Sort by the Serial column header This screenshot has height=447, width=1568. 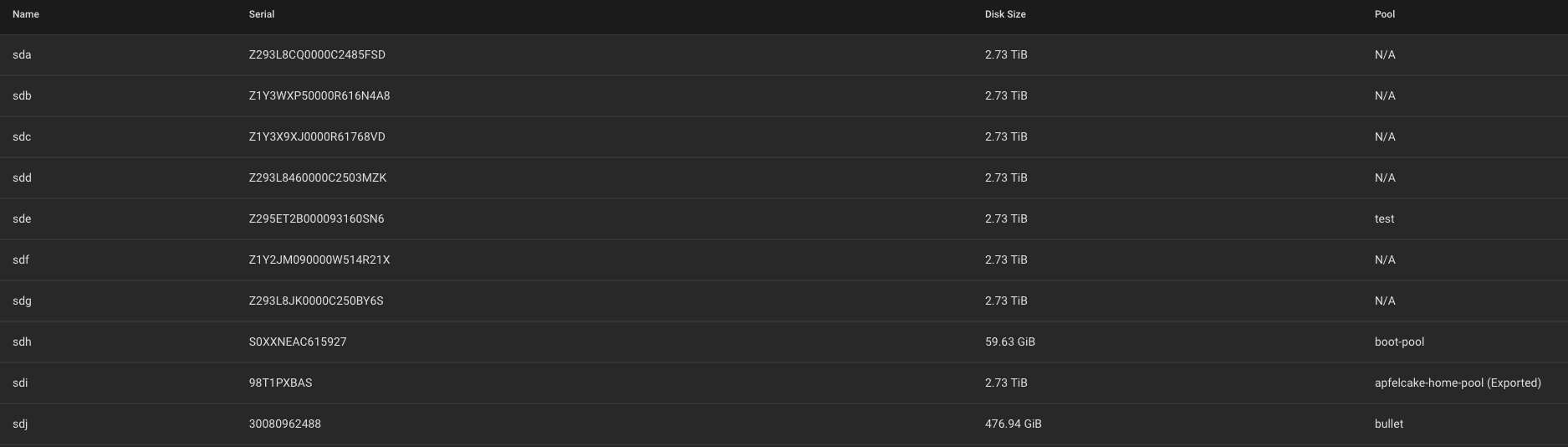point(262,14)
